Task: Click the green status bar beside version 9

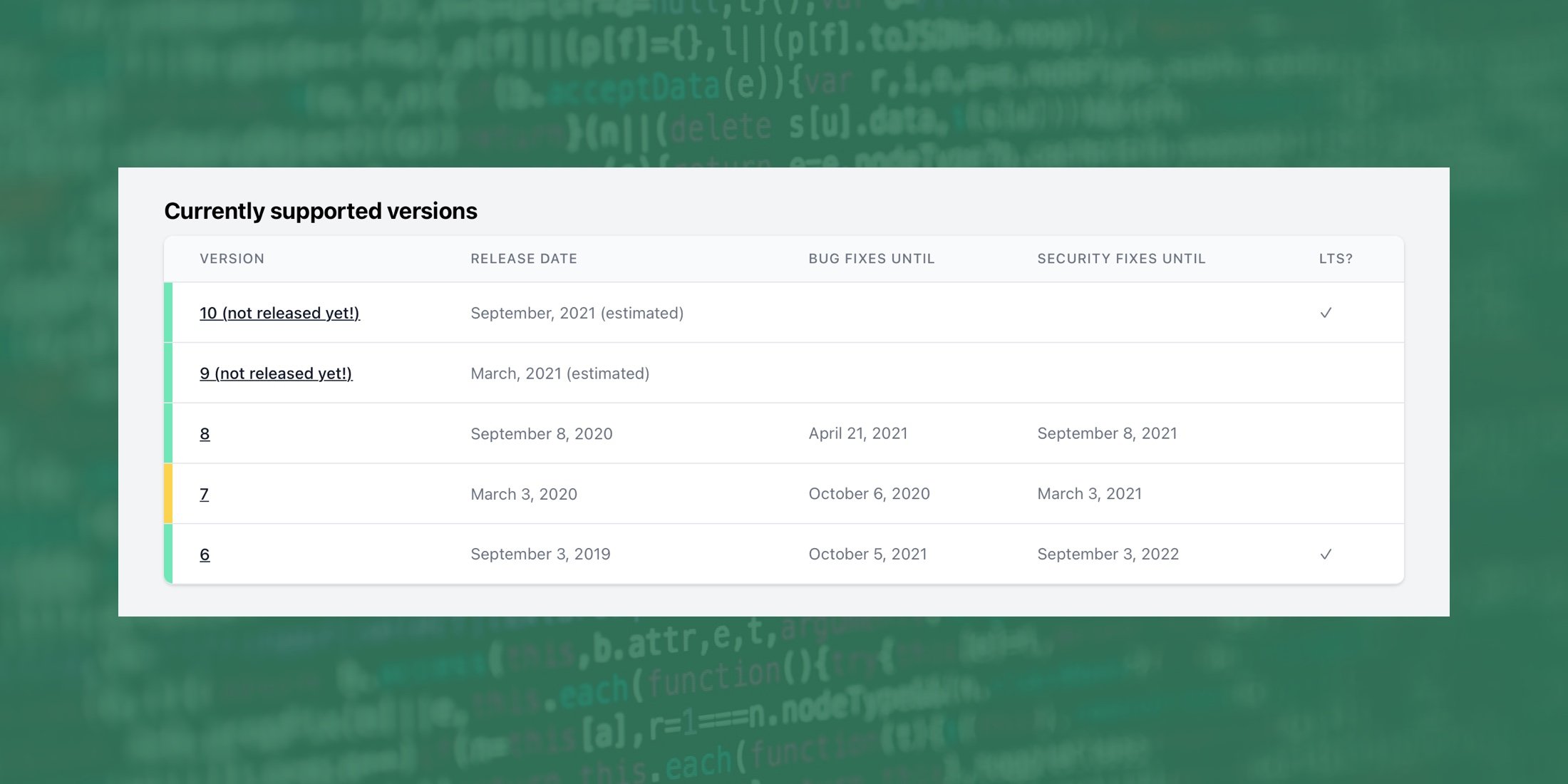Action: (x=169, y=373)
